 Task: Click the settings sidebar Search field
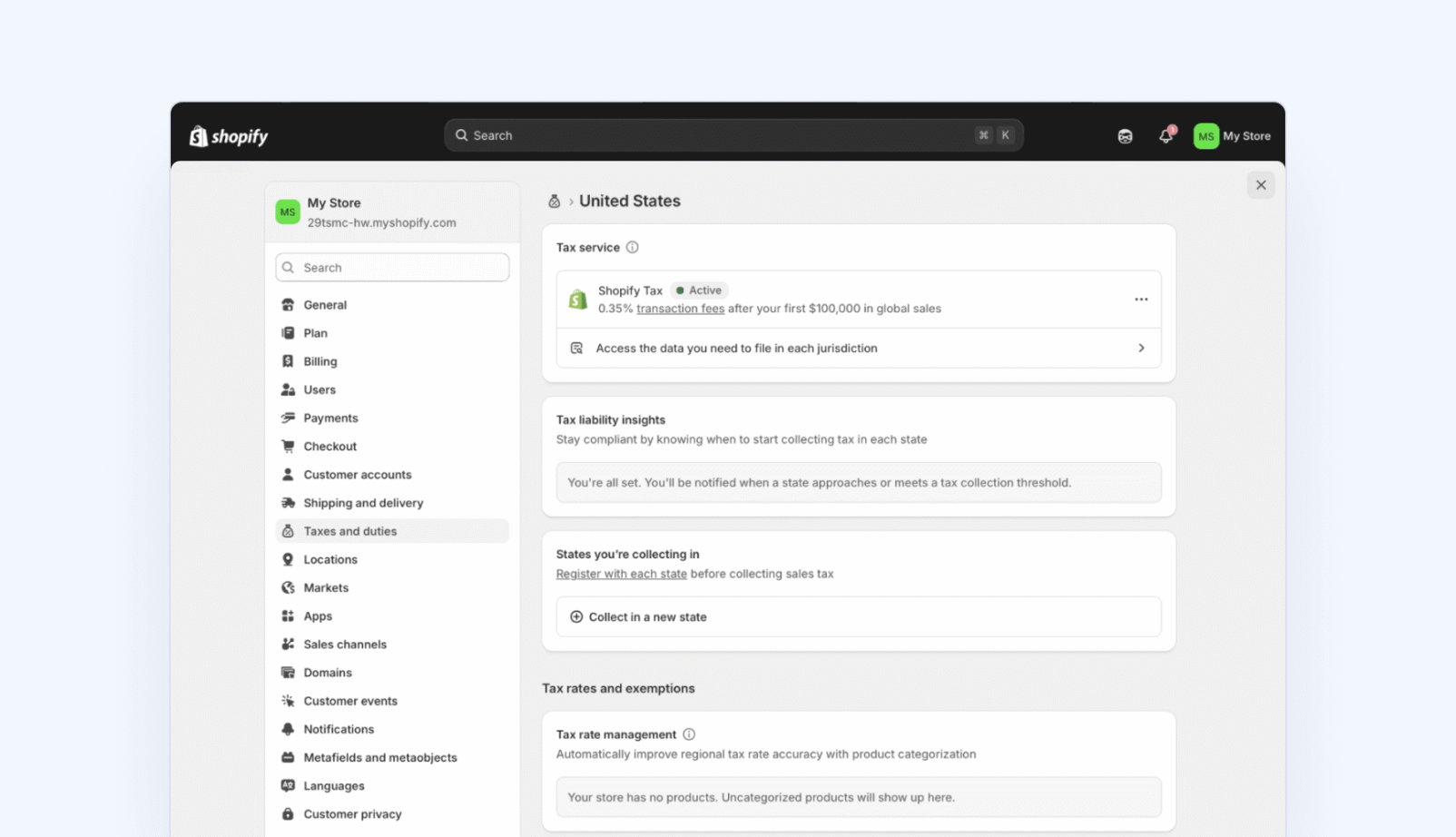click(x=392, y=268)
